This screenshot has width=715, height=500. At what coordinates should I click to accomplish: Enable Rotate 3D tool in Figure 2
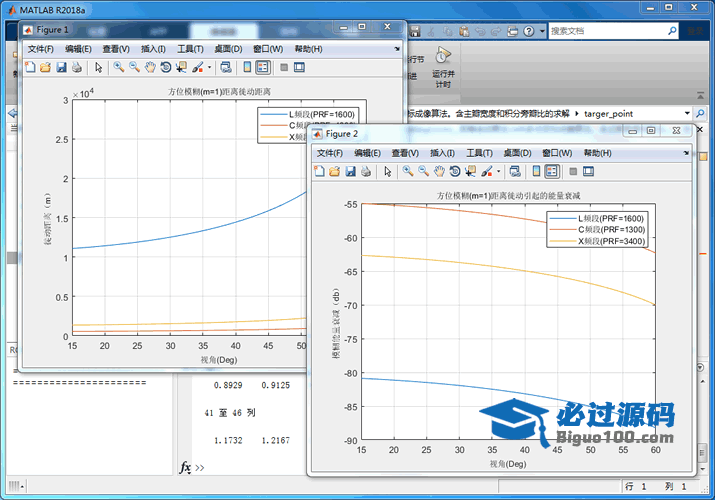tap(455, 171)
